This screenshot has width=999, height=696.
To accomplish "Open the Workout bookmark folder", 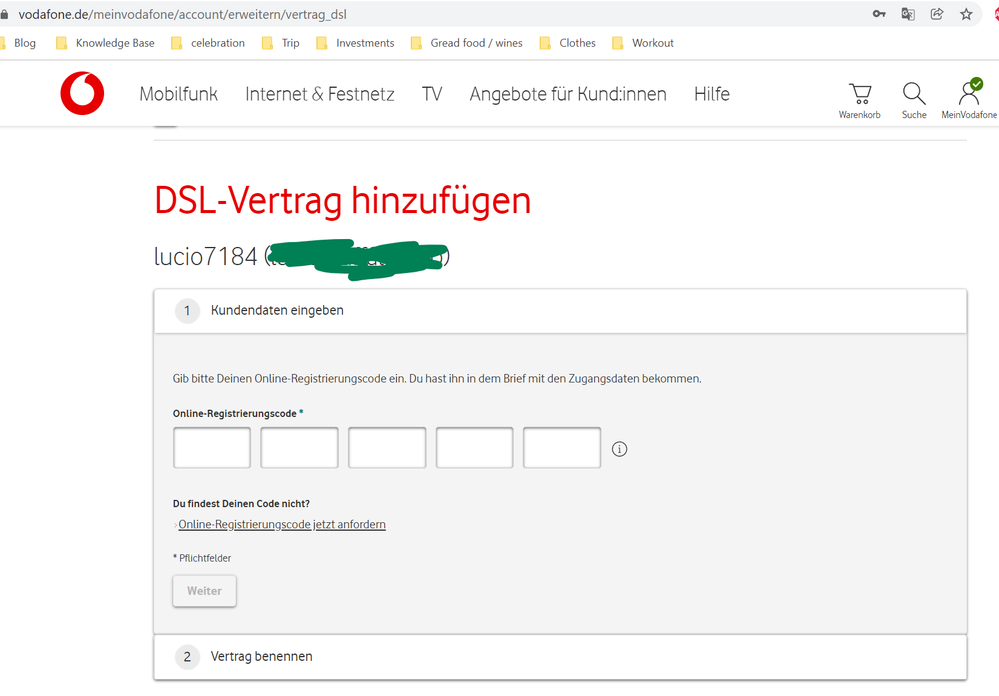I will tap(643, 43).
